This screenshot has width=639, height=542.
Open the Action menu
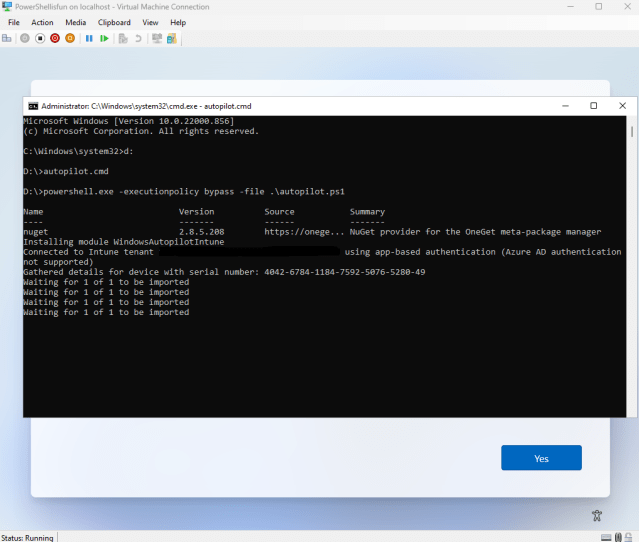[42, 22]
